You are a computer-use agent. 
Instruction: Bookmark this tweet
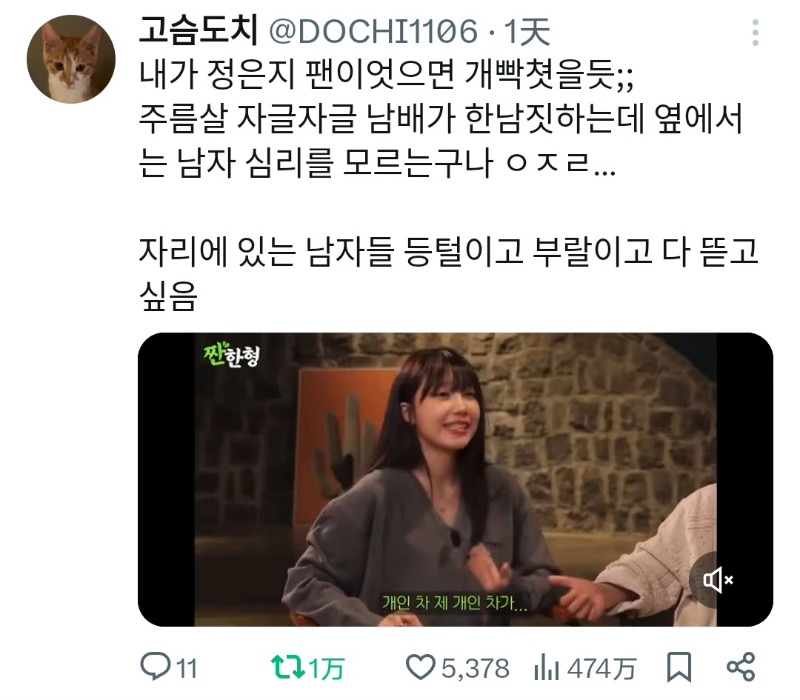[x=679, y=667]
